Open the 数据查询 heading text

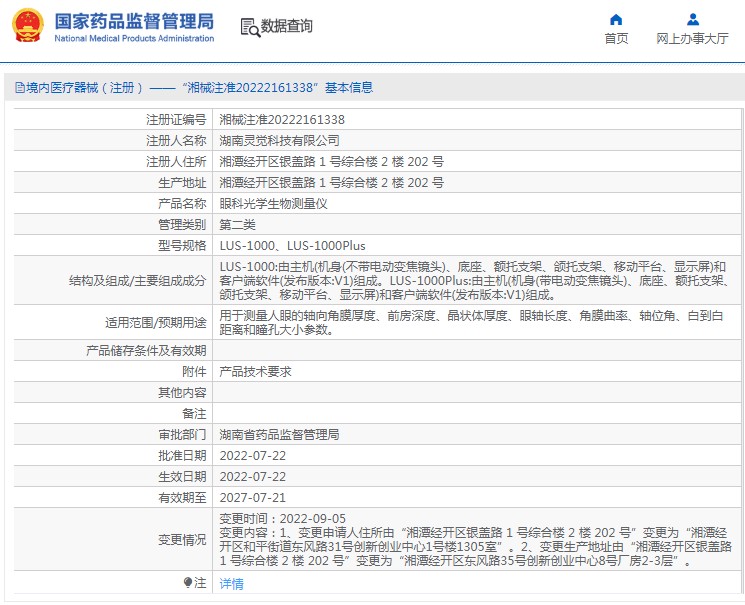coord(287,27)
